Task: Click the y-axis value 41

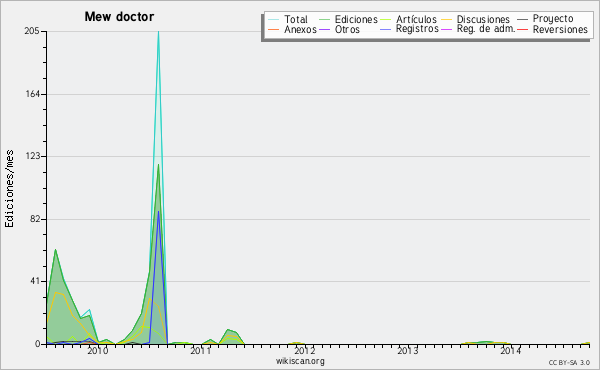Action: pos(35,282)
